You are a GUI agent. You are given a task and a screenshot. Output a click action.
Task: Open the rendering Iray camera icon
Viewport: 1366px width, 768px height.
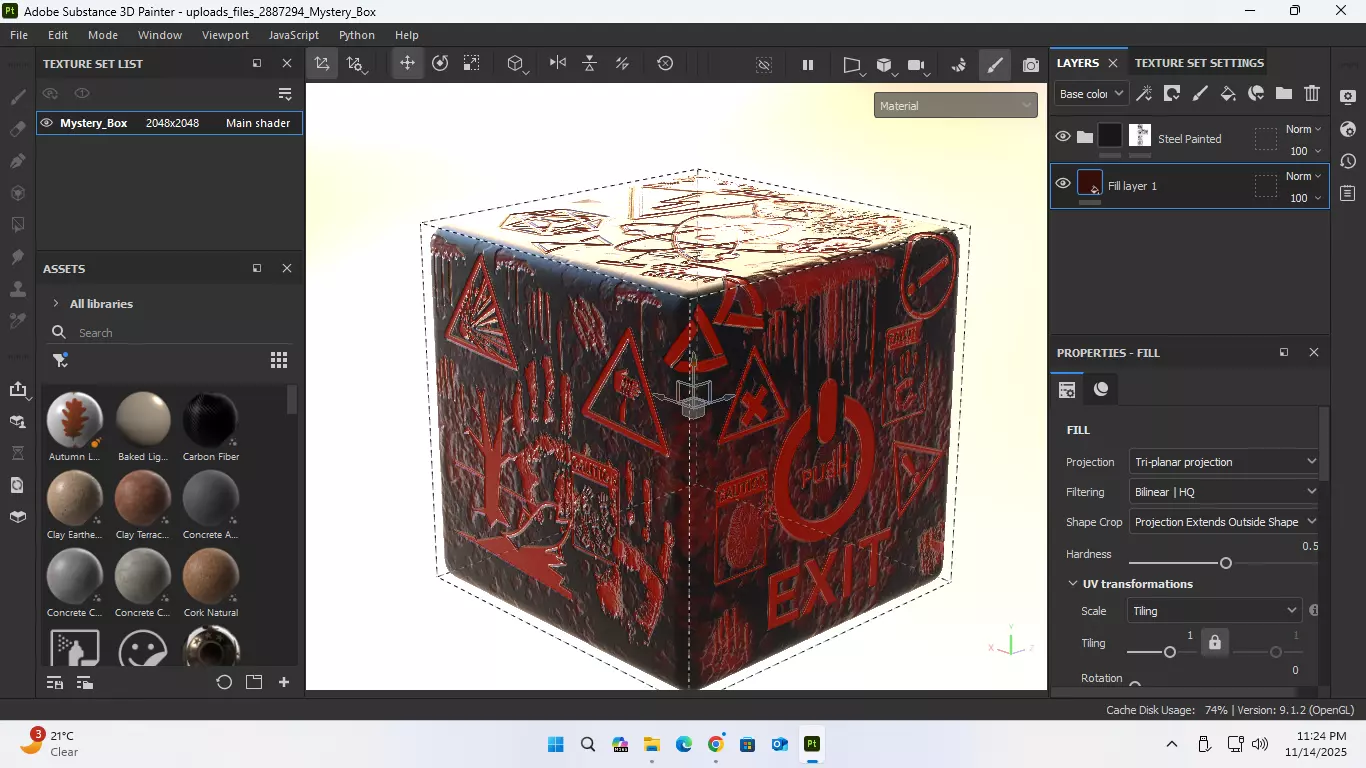[1031, 65]
